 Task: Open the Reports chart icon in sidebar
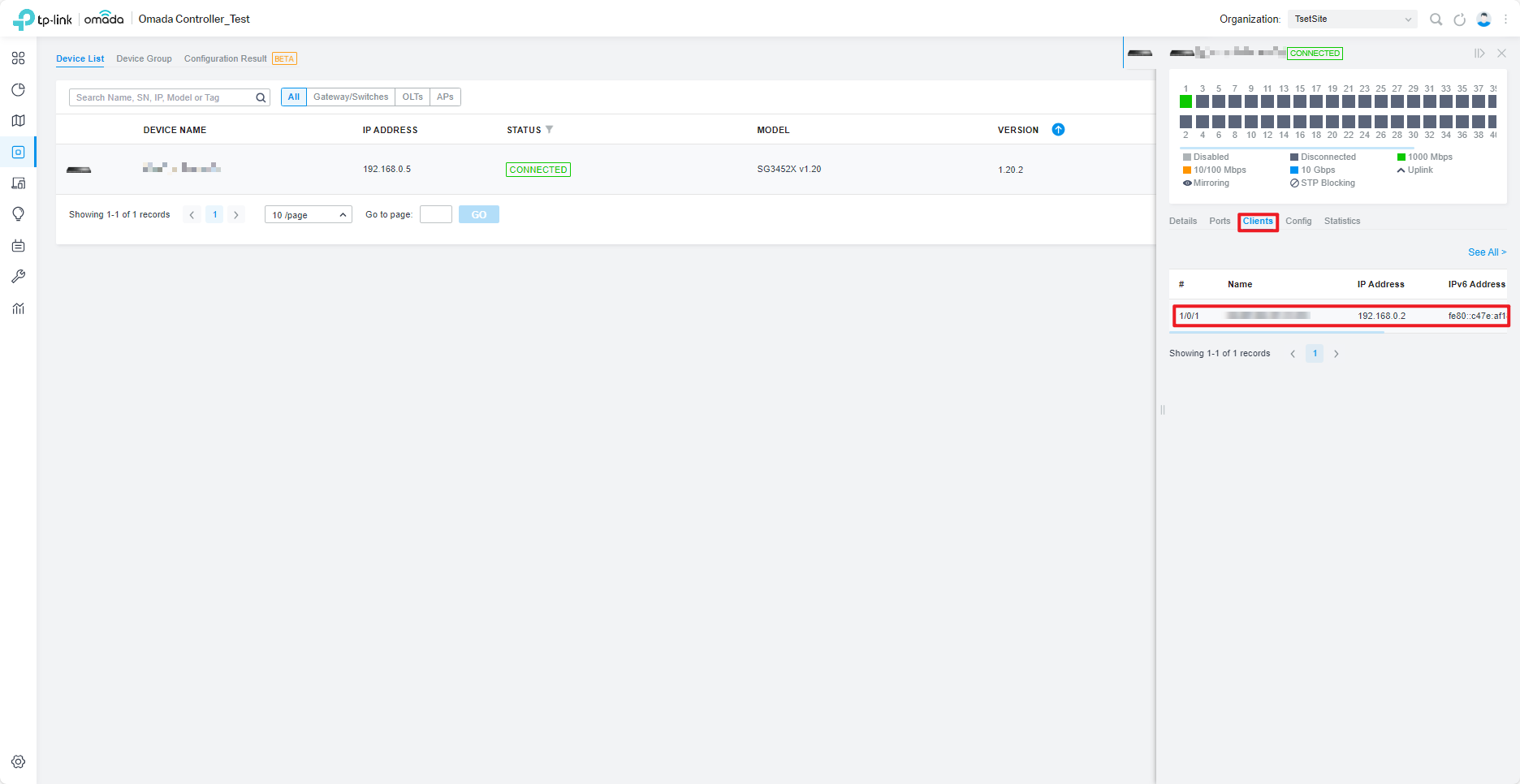click(x=18, y=308)
